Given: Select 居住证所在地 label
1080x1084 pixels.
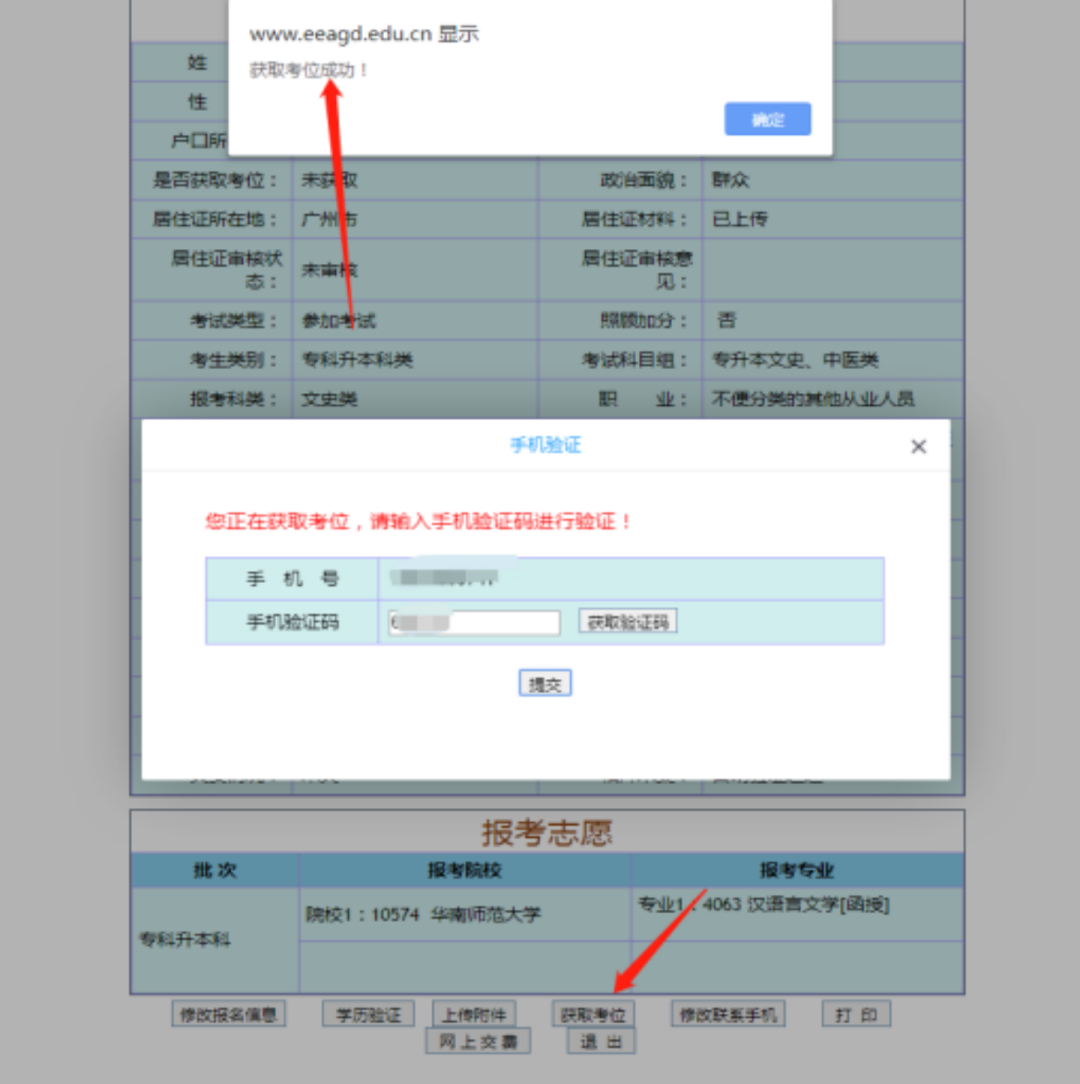Looking at the screenshot, I should tap(215, 220).
